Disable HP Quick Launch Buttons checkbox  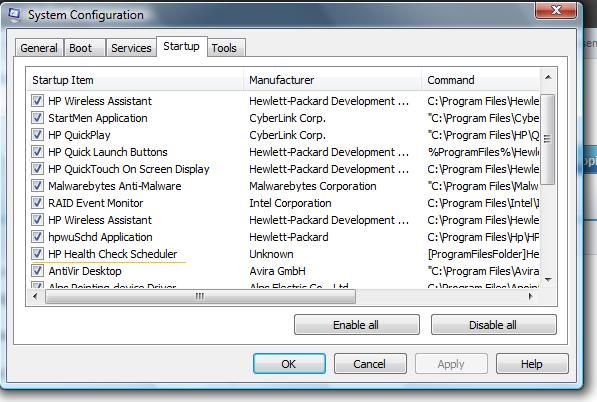(x=37, y=152)
